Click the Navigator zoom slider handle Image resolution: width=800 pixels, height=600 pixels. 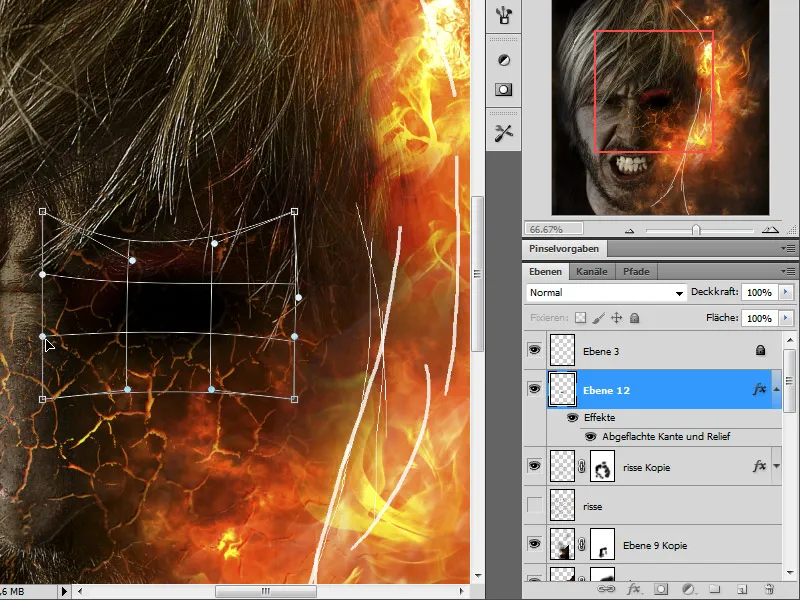point(695,231)
